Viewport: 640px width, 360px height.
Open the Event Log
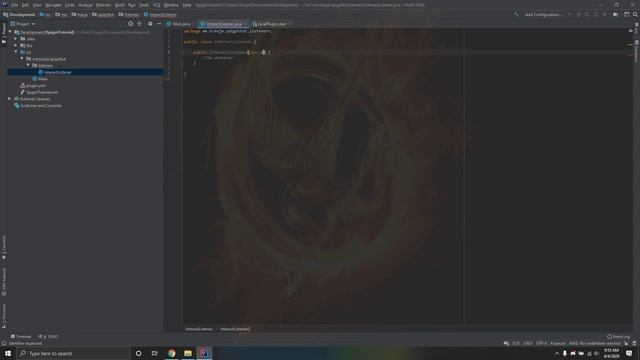point(618,337)
